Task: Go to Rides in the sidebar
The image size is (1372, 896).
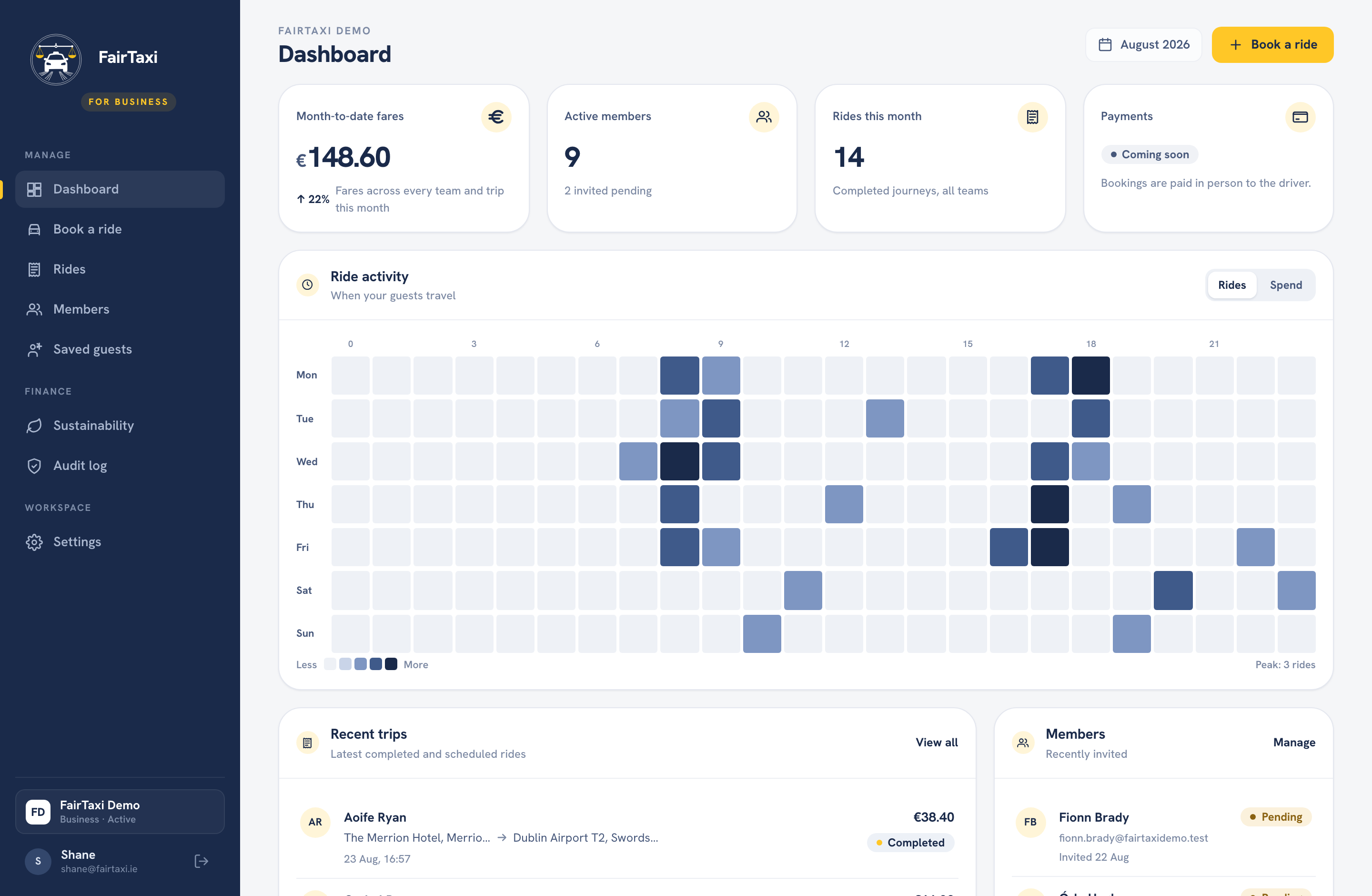Action: coord(120,269)
